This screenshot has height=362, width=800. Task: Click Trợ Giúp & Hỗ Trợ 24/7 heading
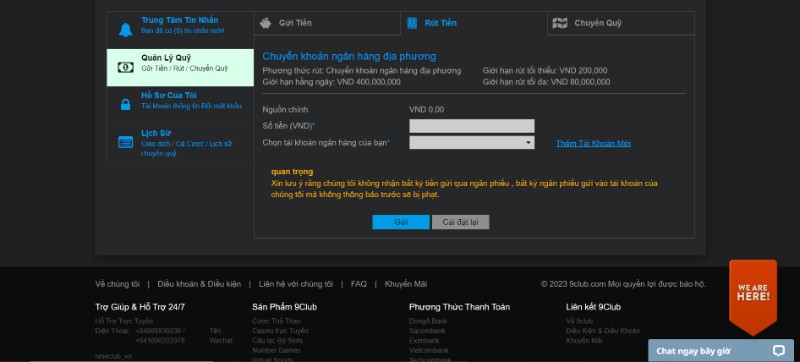click(140, 307)
